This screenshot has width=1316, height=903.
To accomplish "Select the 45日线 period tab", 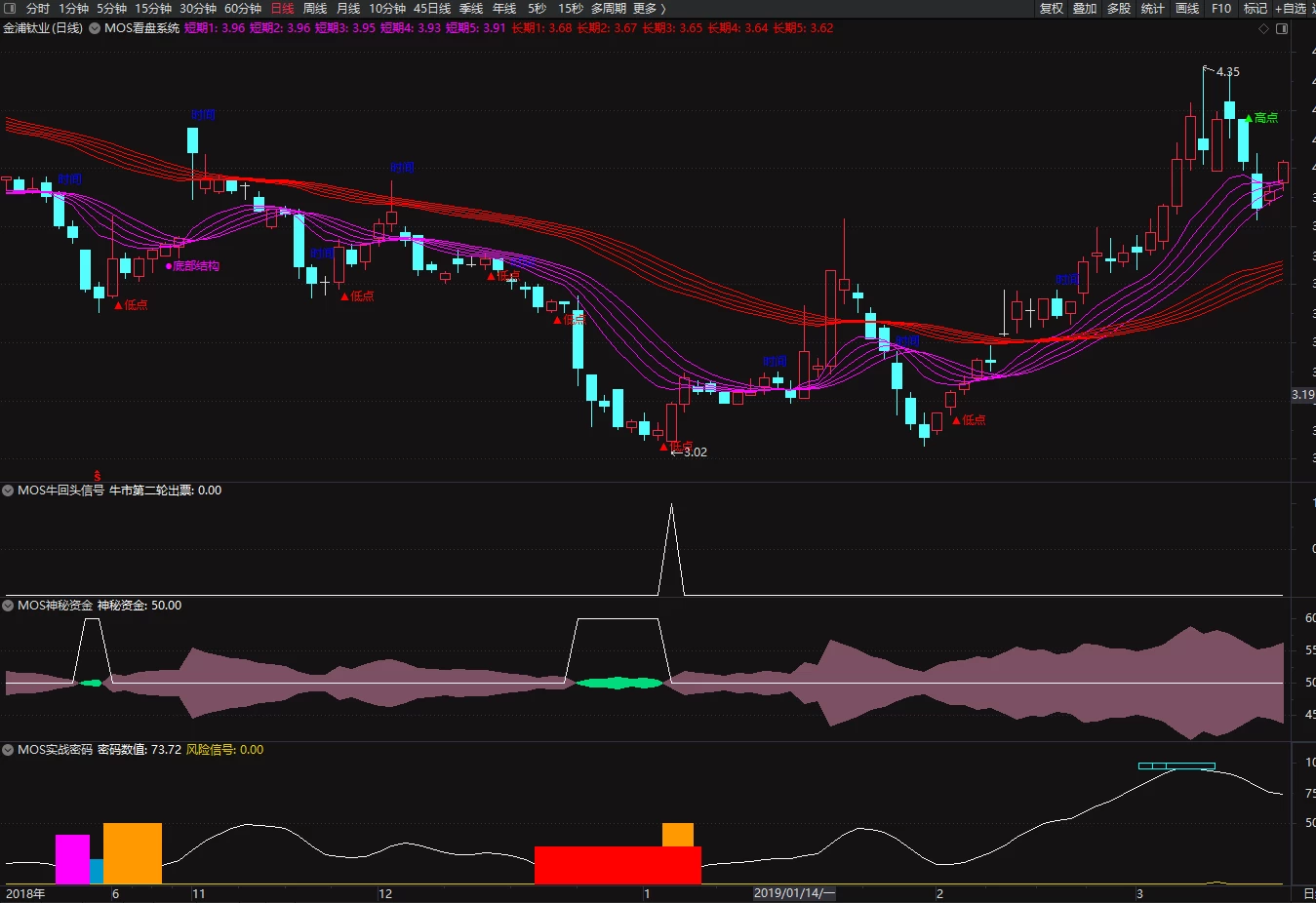I will pos(432,9).
